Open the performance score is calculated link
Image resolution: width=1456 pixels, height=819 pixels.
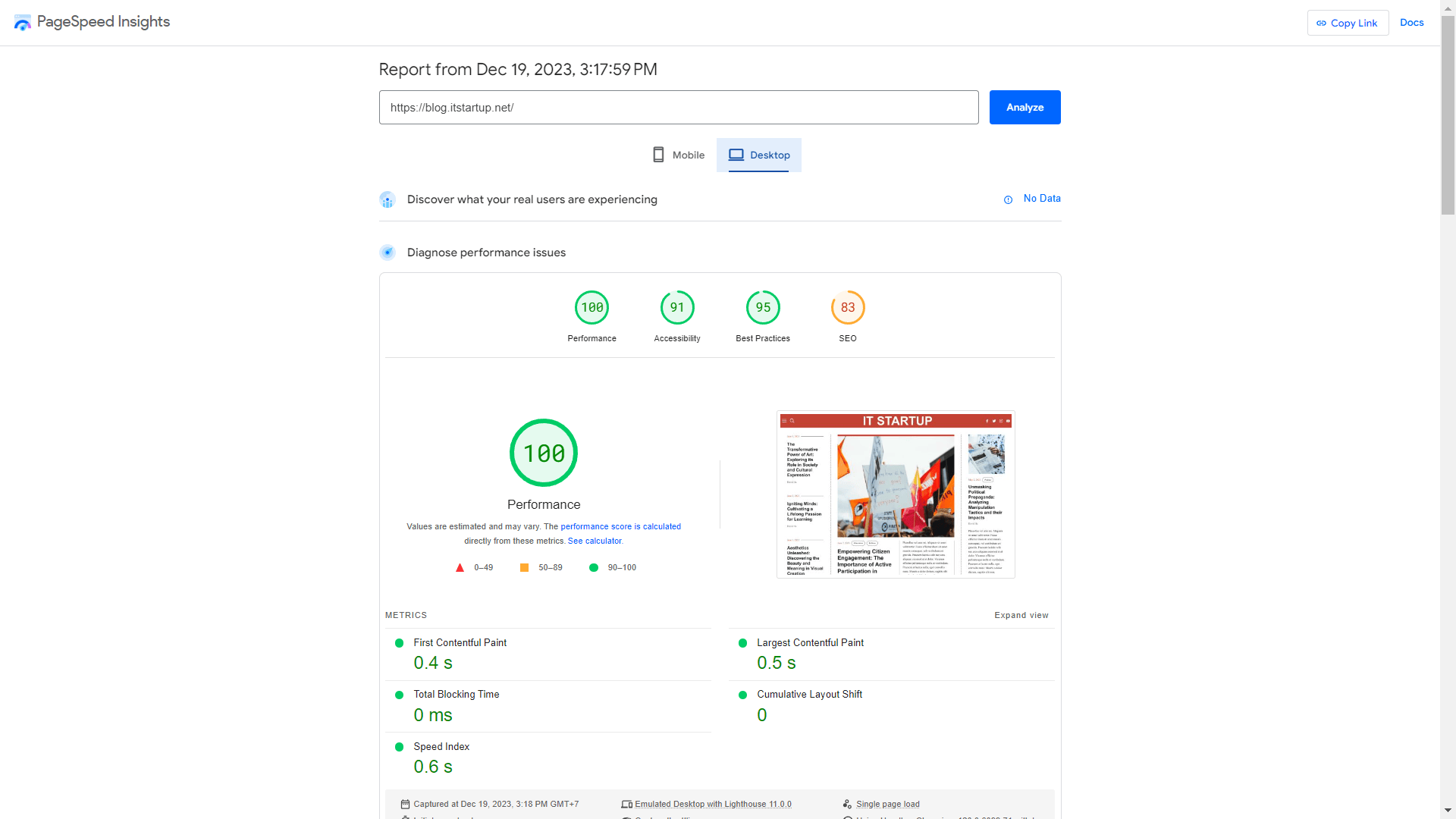620,526
